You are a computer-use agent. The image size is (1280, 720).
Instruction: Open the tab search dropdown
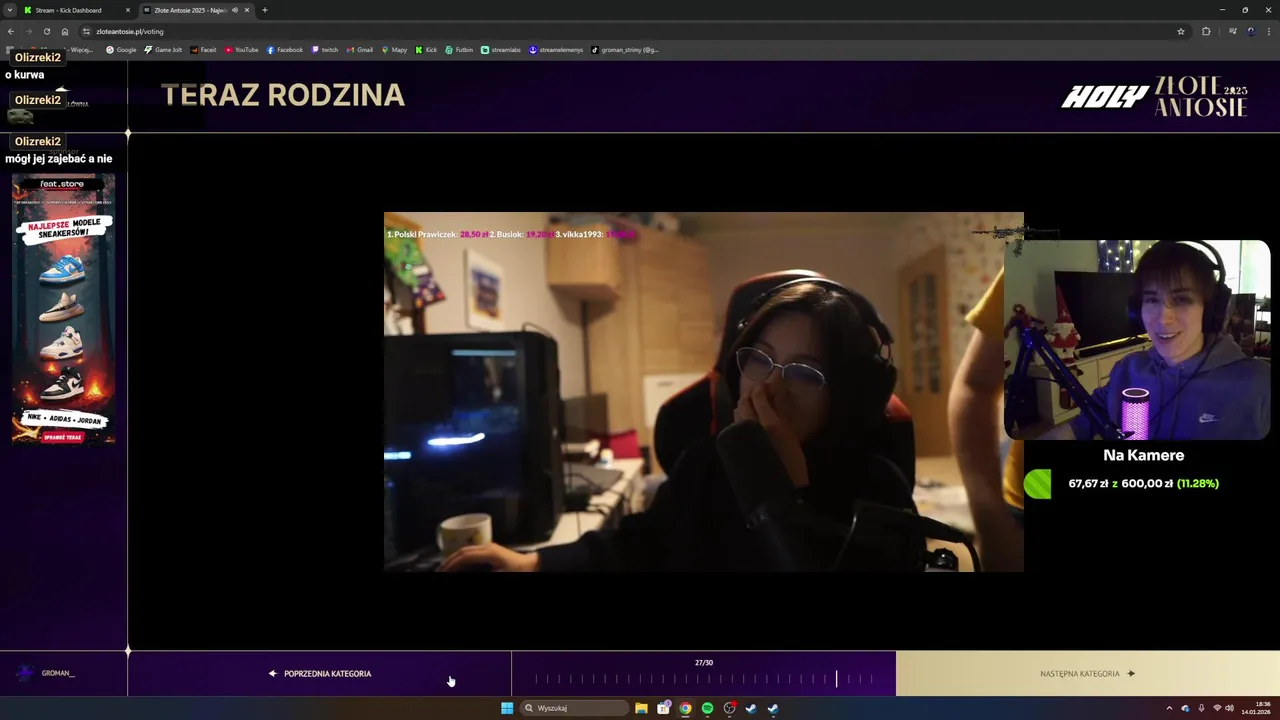point(9,10)
